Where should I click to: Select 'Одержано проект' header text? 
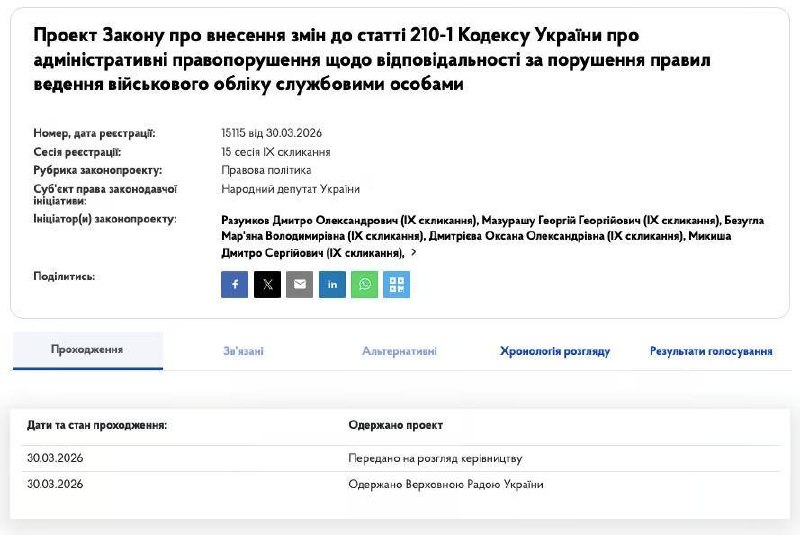point(395,425)
